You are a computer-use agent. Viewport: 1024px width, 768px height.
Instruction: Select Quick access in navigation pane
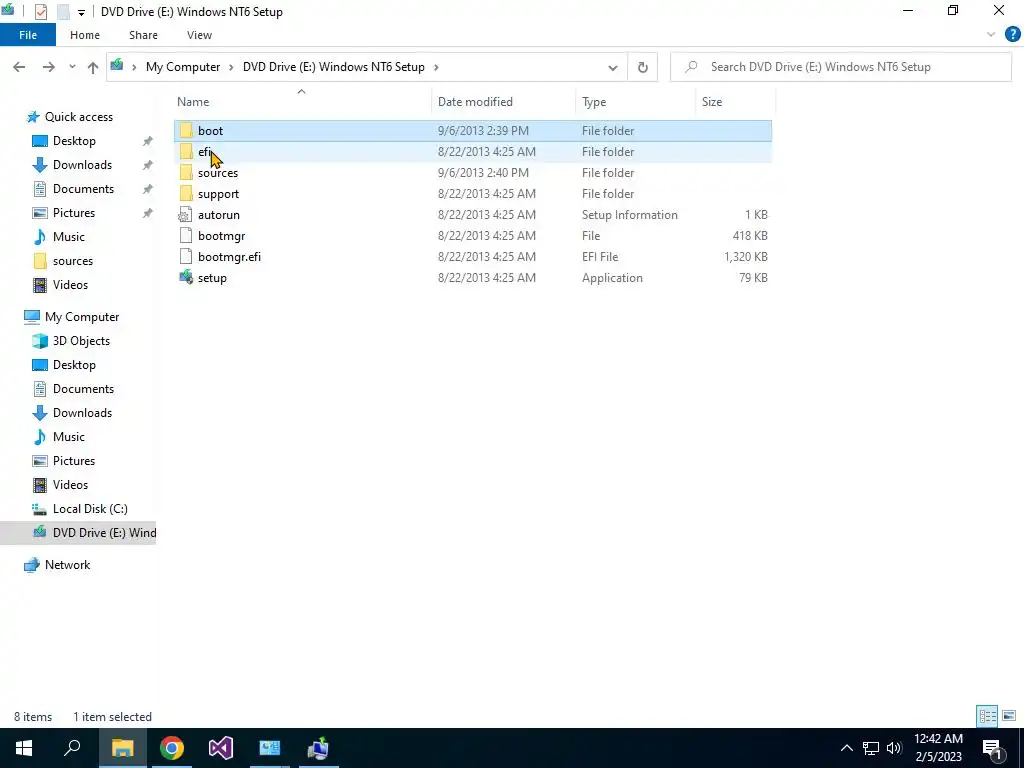78,117
